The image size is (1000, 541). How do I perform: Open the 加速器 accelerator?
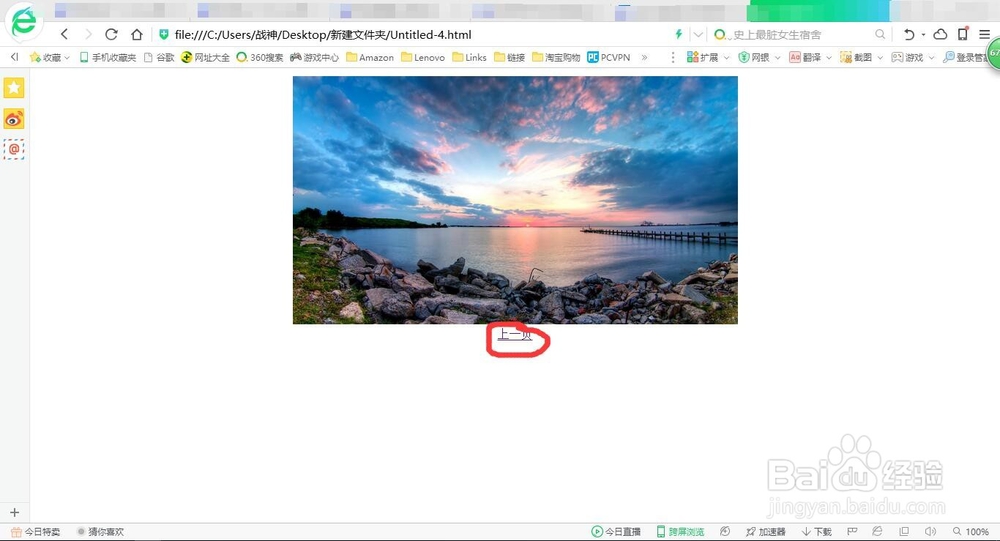click(766, 531)
